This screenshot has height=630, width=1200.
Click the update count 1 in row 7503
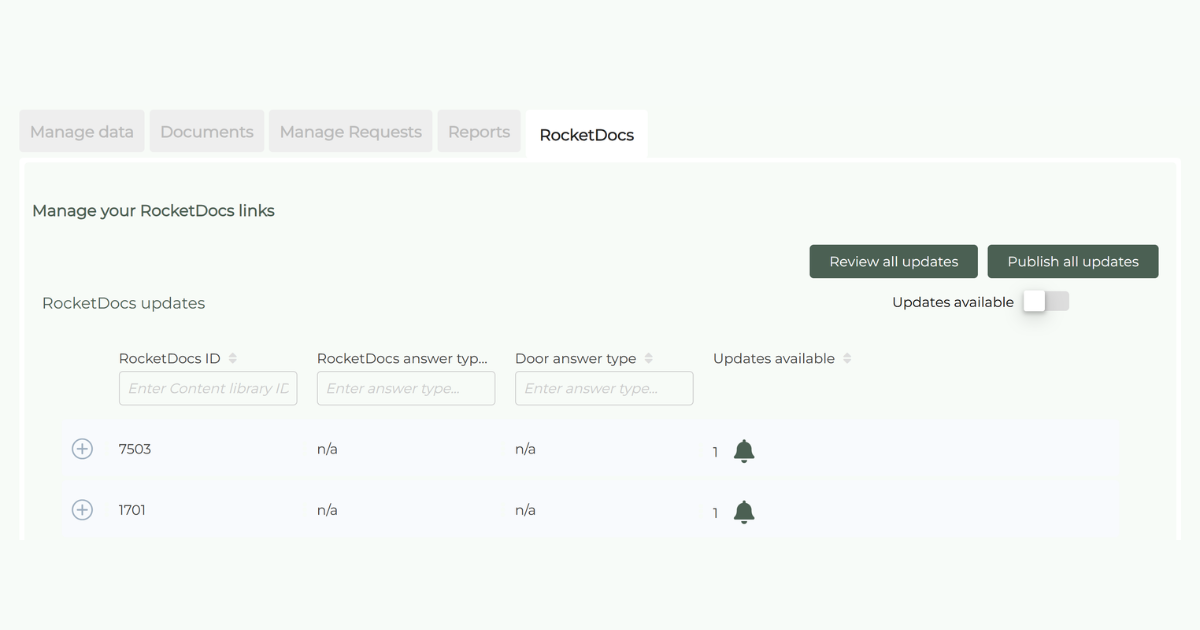[x=715, y=452]
